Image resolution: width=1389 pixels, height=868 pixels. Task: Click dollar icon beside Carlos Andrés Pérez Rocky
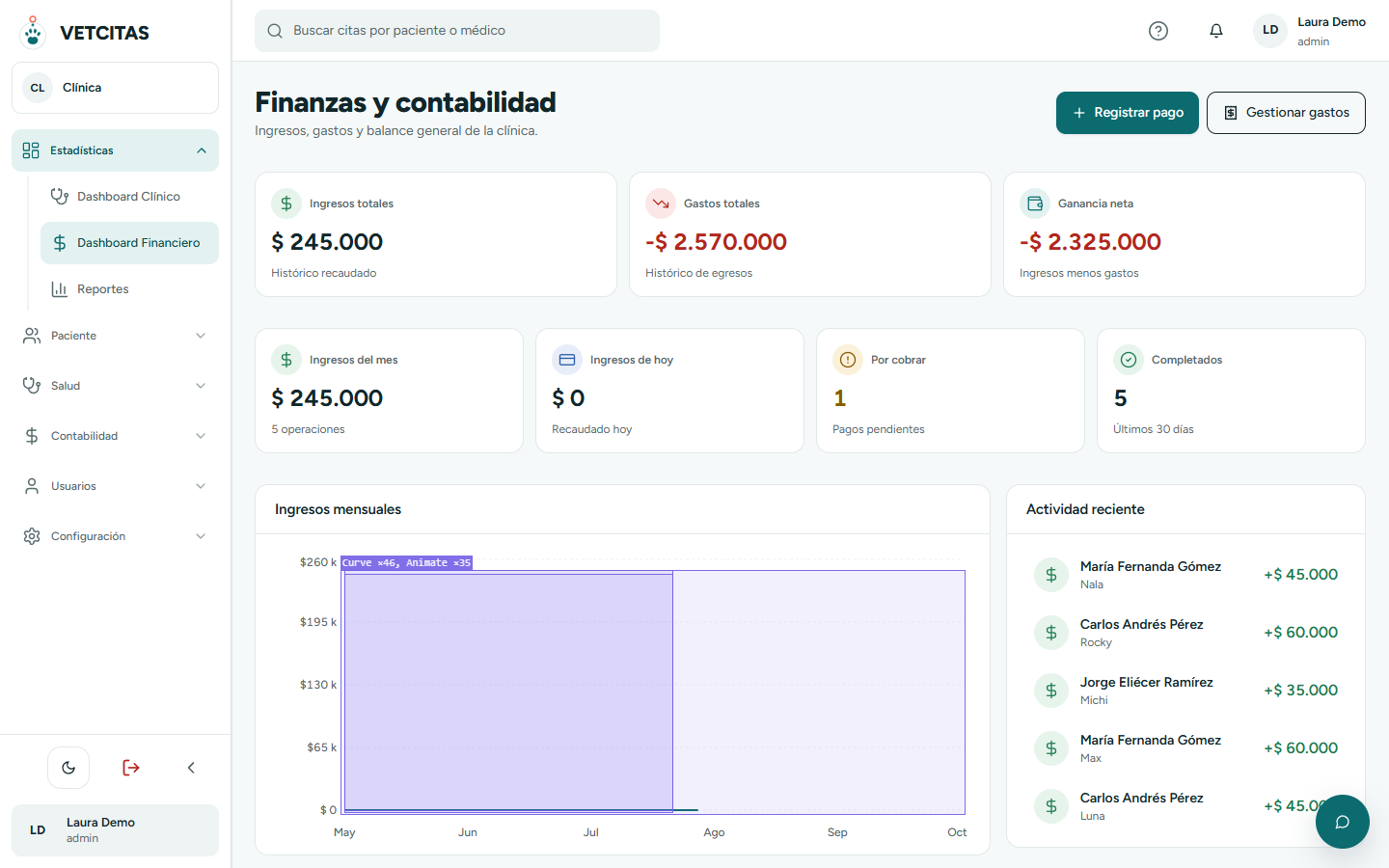click(x=1051, y=633)
